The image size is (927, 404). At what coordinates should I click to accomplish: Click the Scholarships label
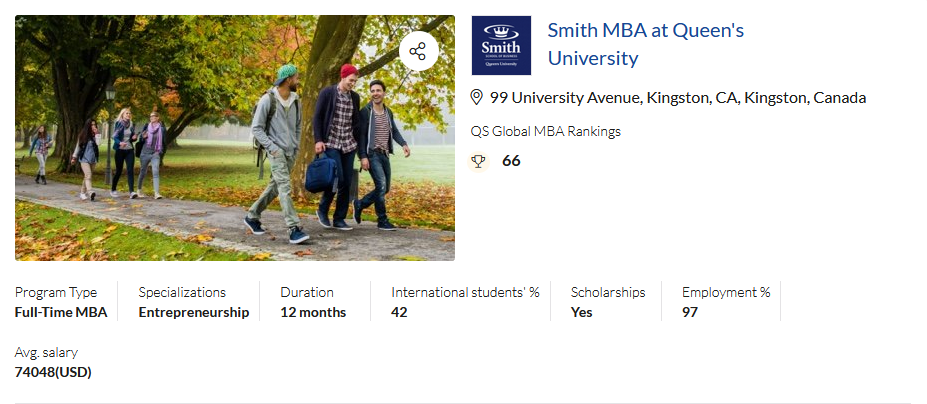click(608, 292)
